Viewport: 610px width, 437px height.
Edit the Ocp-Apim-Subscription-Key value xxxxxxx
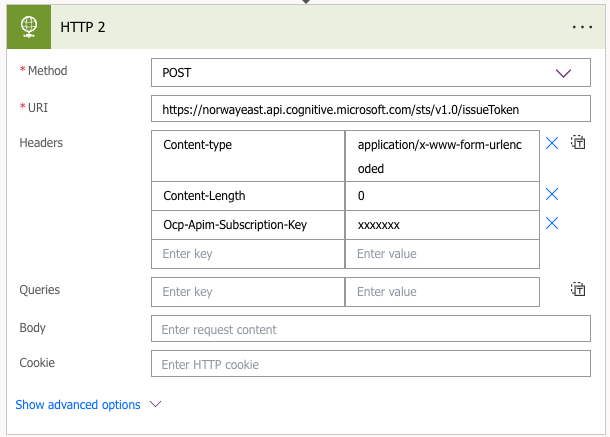click(x=441, y=225)
